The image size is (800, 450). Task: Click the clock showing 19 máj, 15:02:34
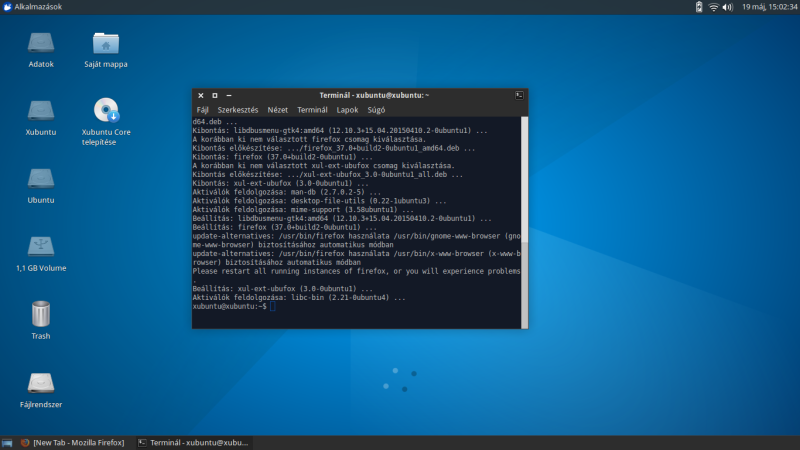pos(769,7)
